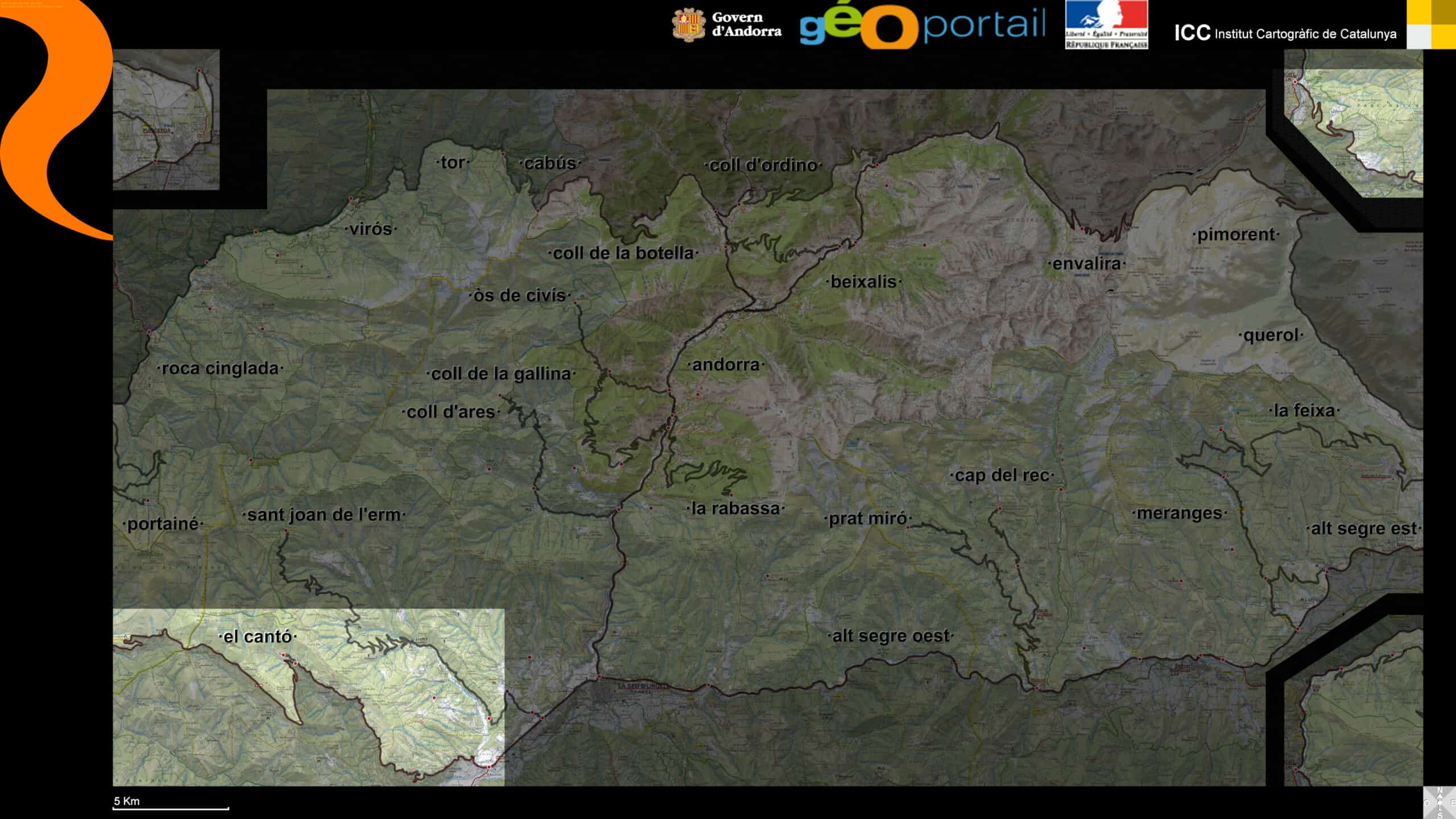Choose the 'envalira' route label

1086,263
